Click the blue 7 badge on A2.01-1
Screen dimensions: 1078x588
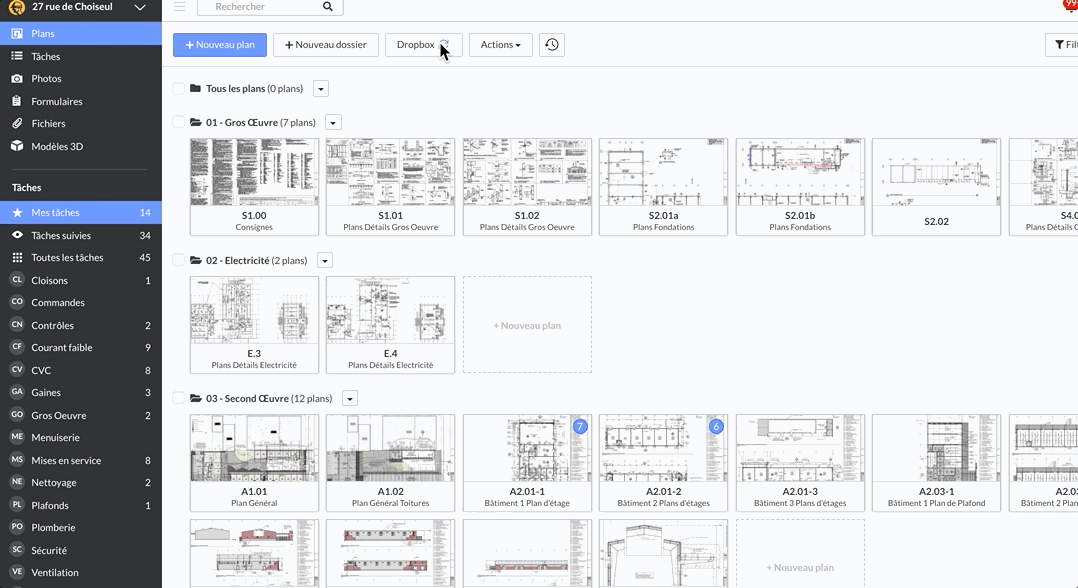tap(579, 427)
